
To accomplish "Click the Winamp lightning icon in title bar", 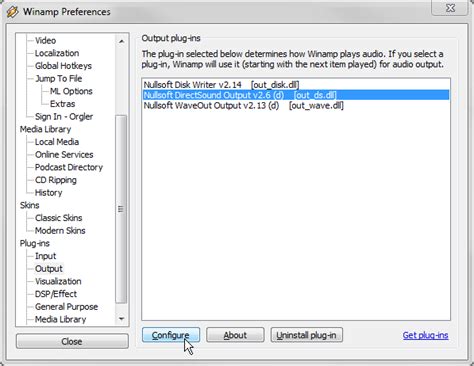I will coord(13,12).
